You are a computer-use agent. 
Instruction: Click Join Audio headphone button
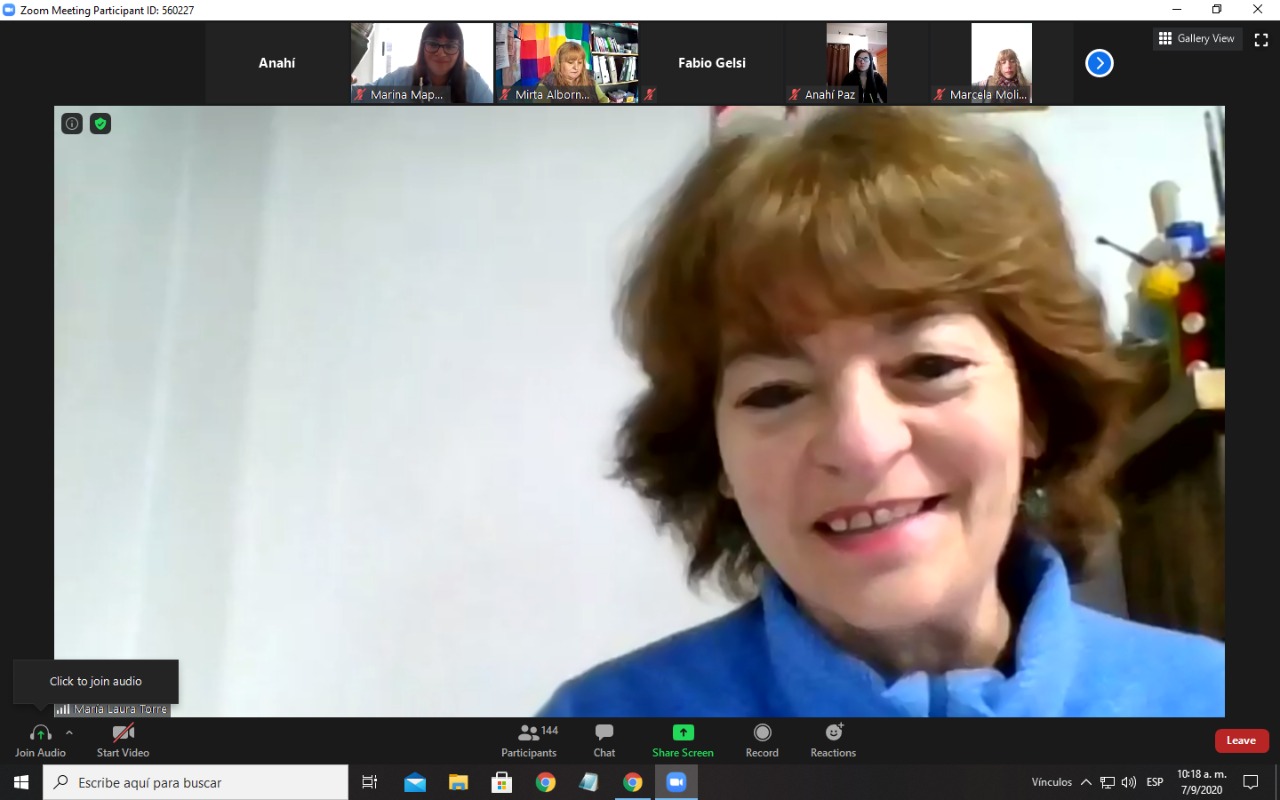(40, 740)
